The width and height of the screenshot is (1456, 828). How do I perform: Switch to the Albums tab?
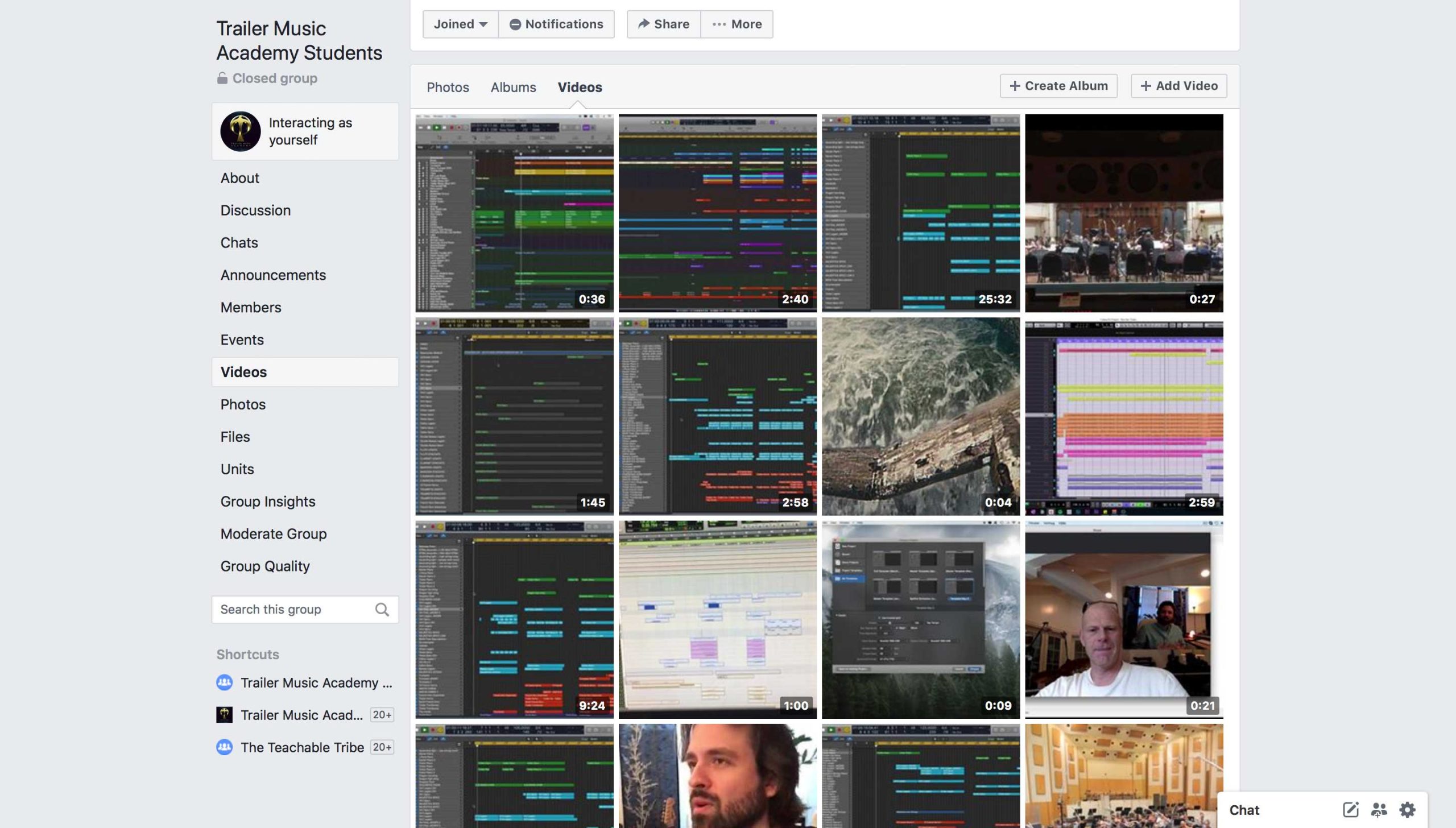513,87
